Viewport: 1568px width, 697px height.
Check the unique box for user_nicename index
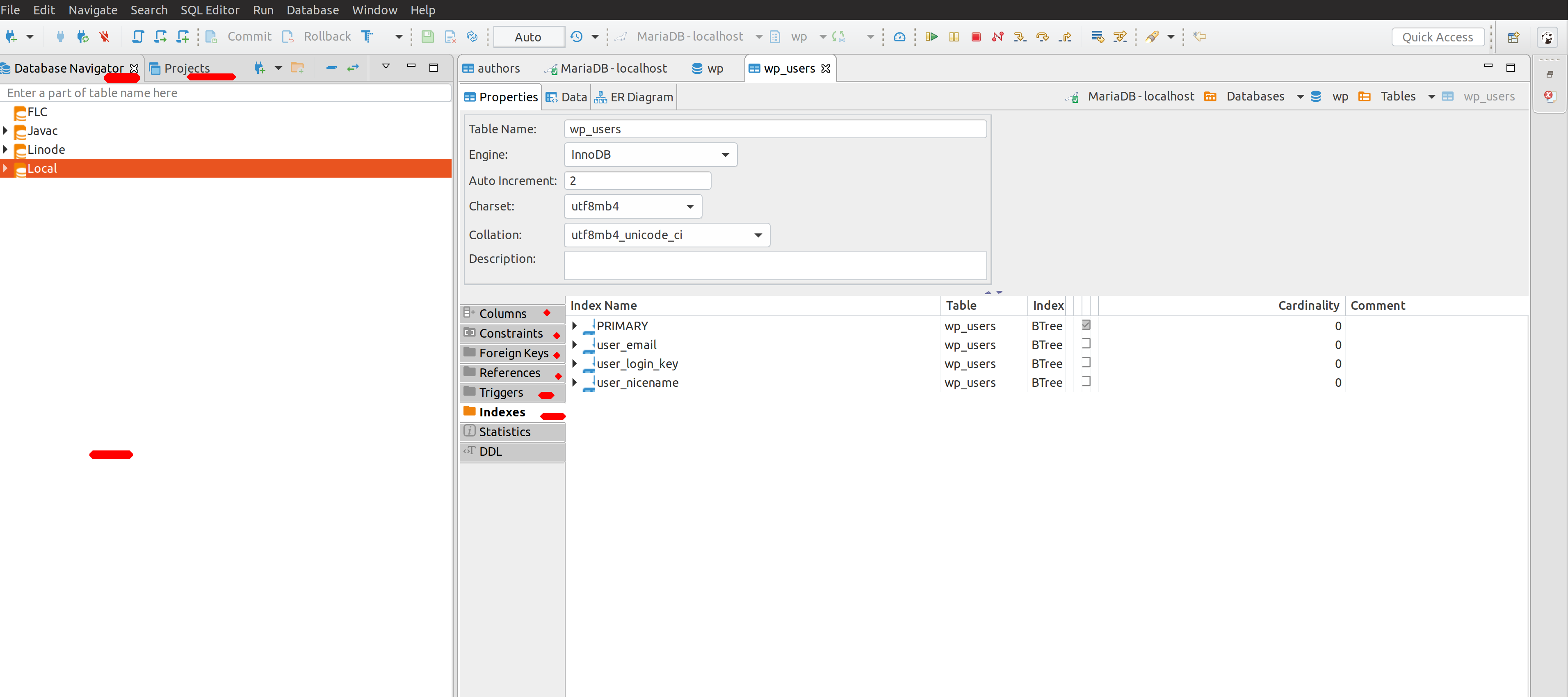[1087, 382]
